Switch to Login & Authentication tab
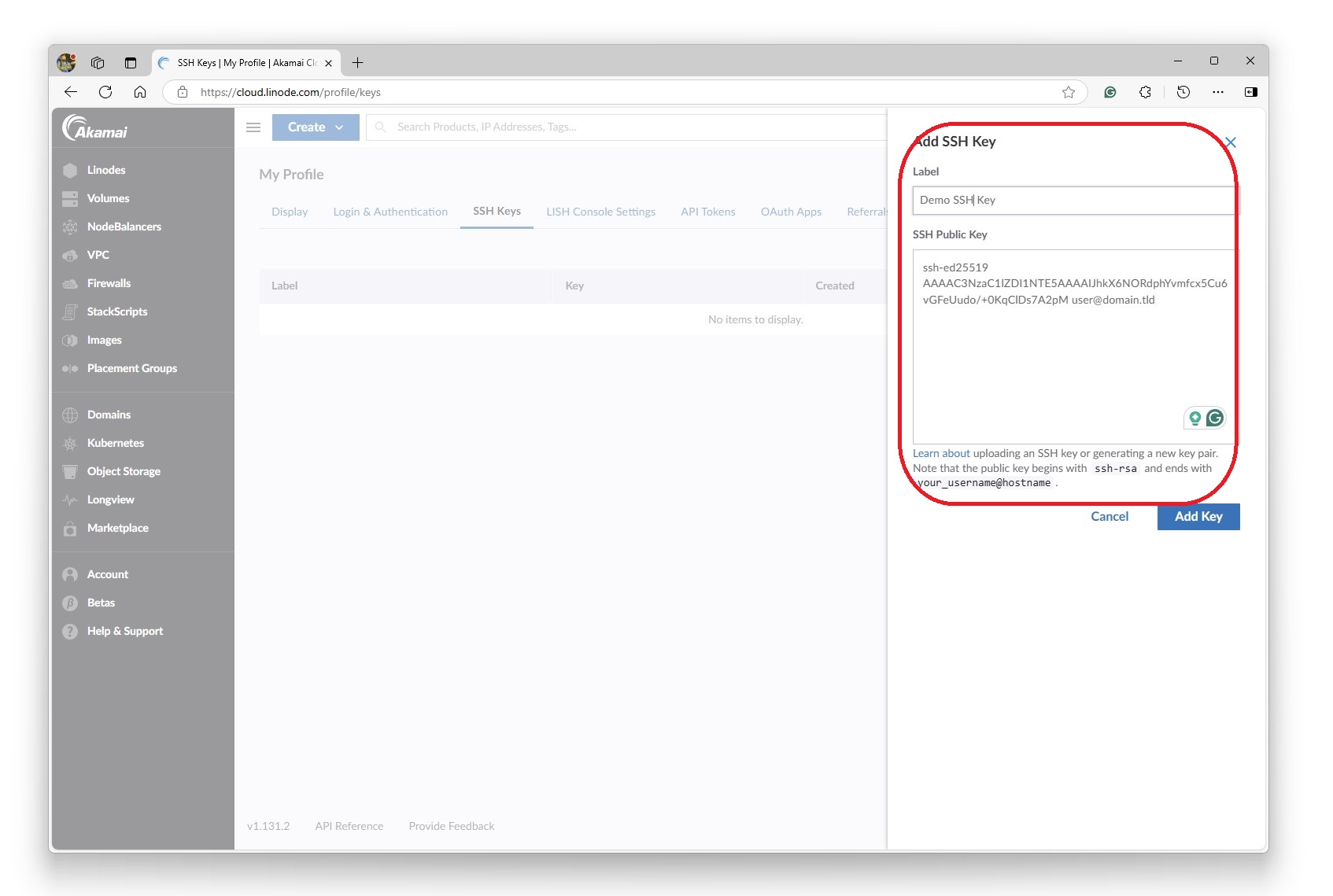This screenshot has width=1333, height=896. pyautogui.click(x=390, y=212)
